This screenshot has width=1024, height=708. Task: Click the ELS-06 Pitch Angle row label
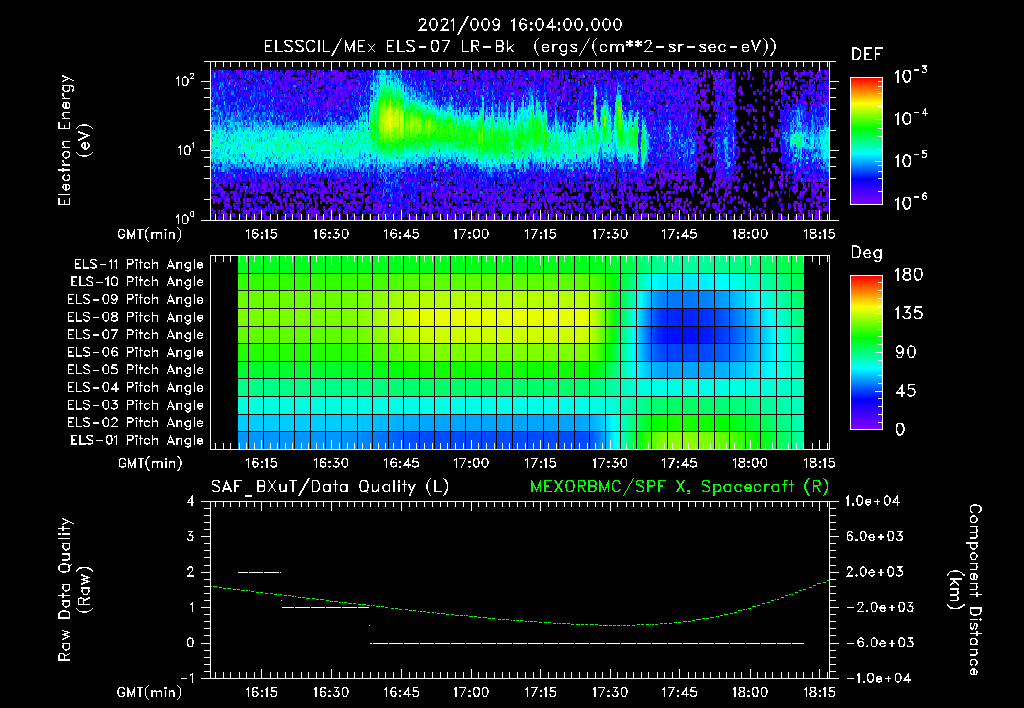pyautogui.click(x=136, y=353)
